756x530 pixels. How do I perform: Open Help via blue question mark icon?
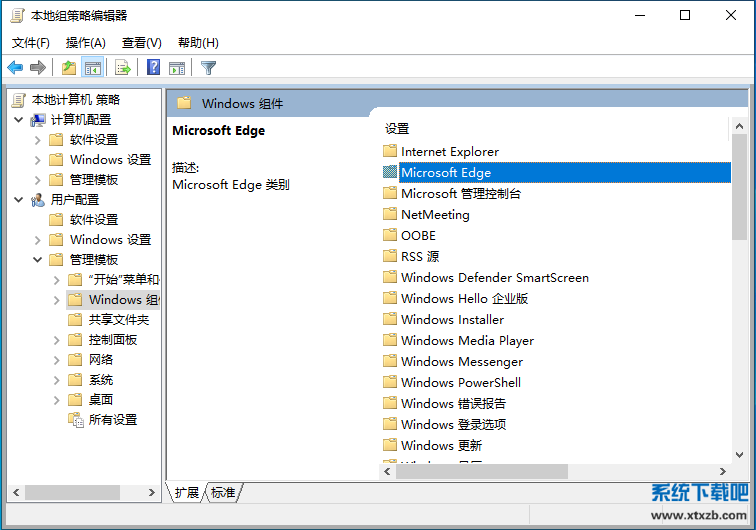click(x=153, y=67)
